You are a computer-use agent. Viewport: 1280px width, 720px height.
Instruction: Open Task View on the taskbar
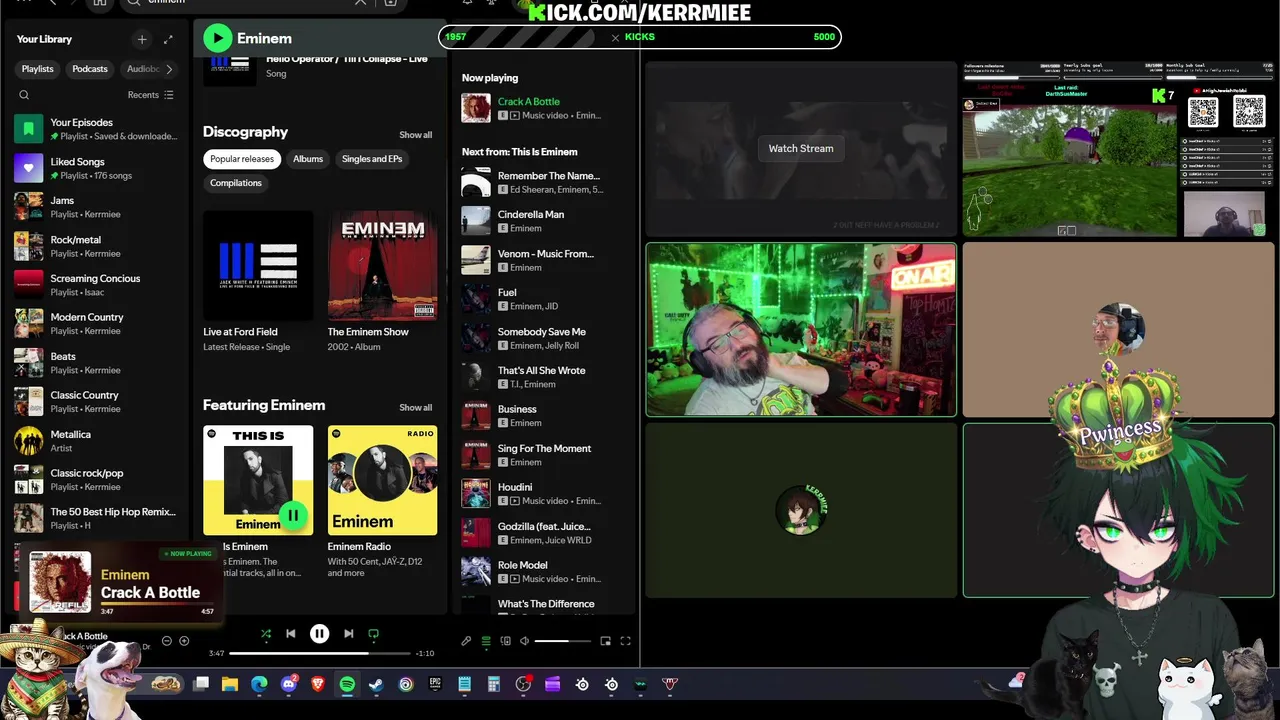point(201,684)
